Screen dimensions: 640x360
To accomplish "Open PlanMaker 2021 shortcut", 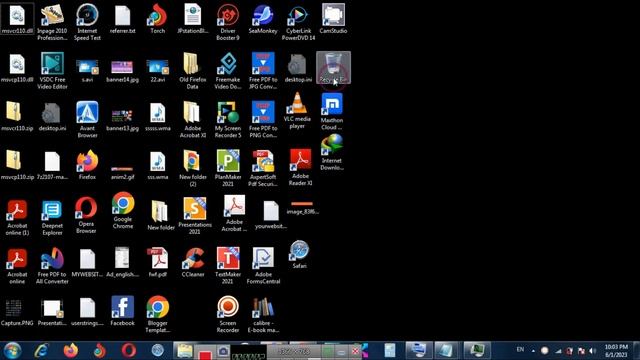I will pyautogui.click(x=228, y=168).
